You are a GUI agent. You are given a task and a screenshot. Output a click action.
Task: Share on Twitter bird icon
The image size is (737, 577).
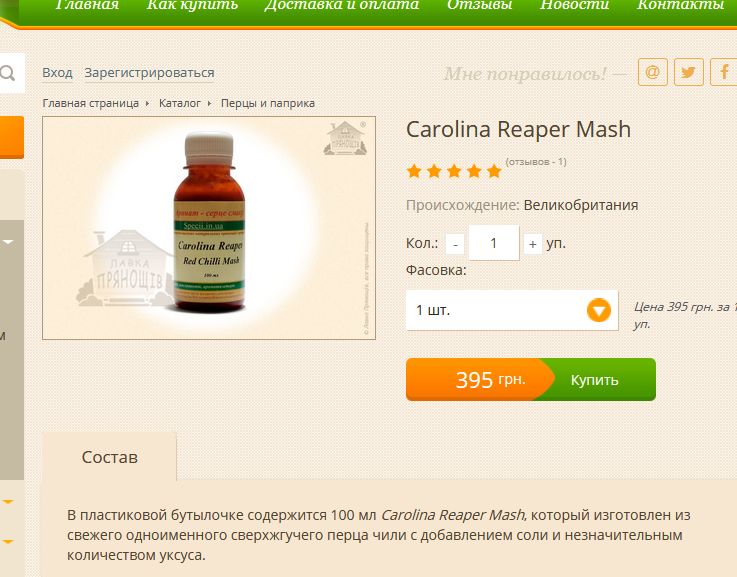tap(689, 72)
